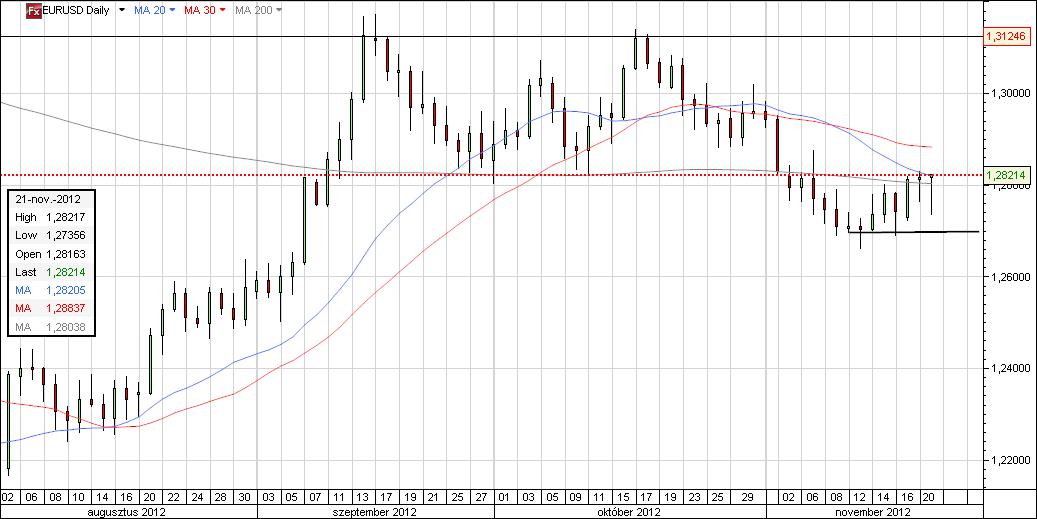Click the blue MA value 1,28205
This screenshot has width=1037, height=519.
tap(65, 290)
